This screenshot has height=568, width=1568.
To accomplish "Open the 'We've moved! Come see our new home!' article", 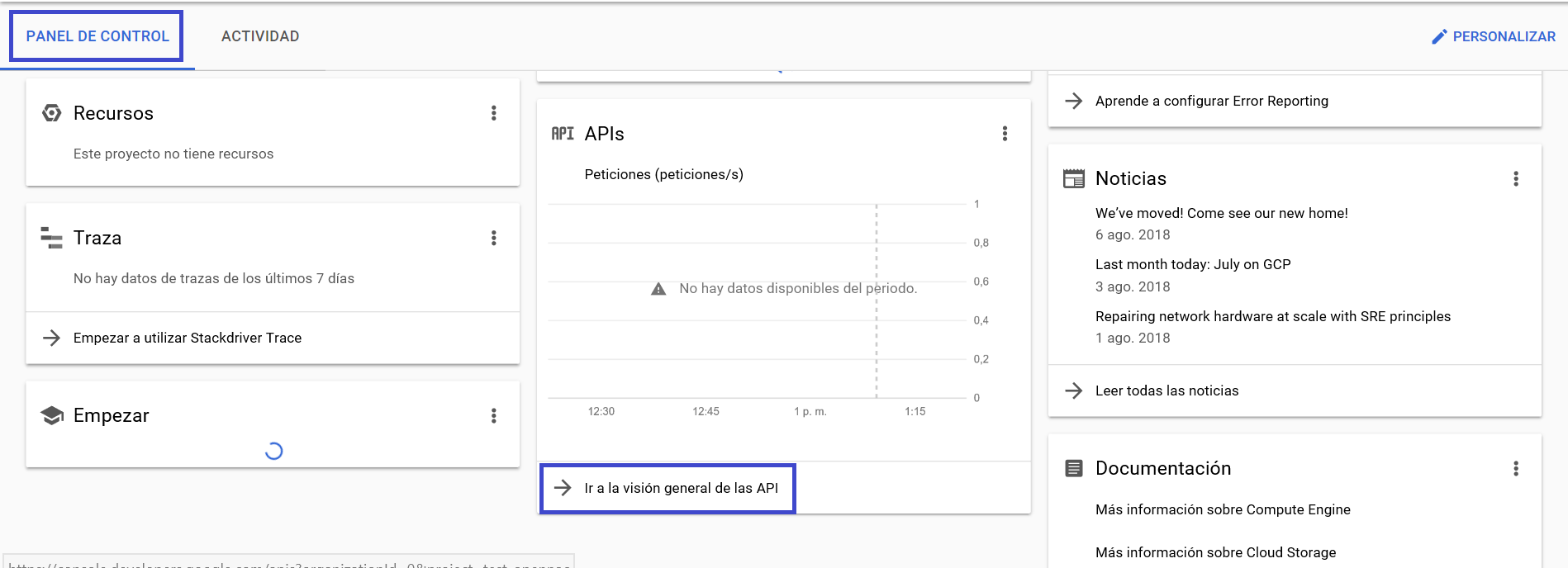I will tap(1221, 213).
